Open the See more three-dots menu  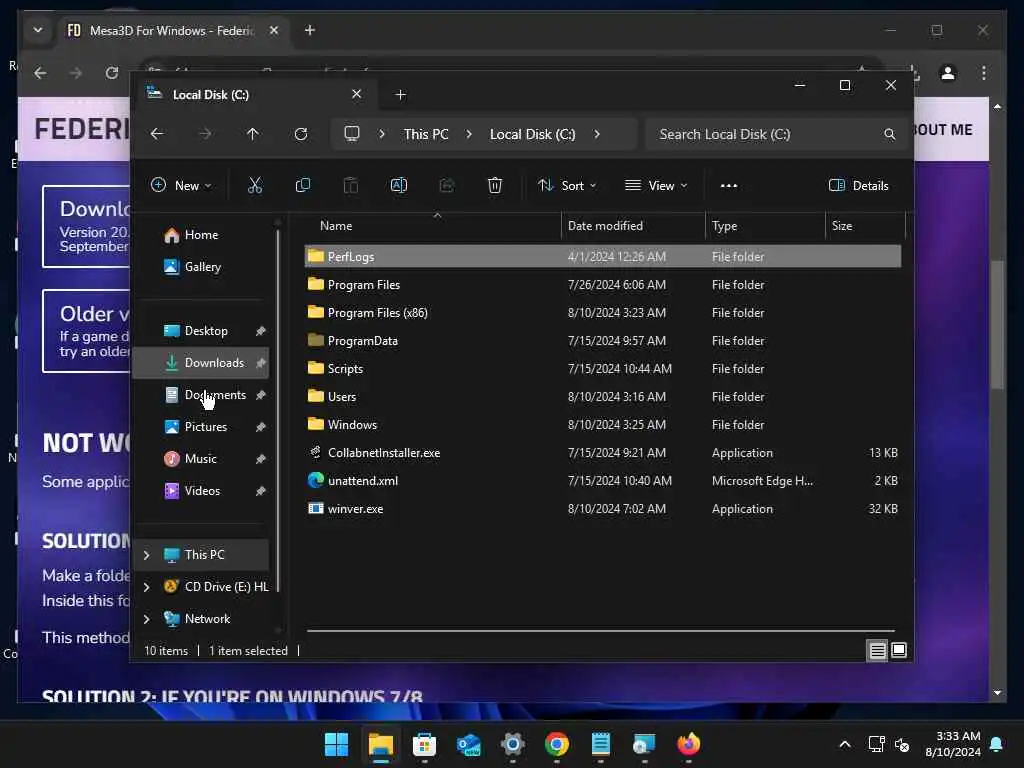tap(729, 185)
